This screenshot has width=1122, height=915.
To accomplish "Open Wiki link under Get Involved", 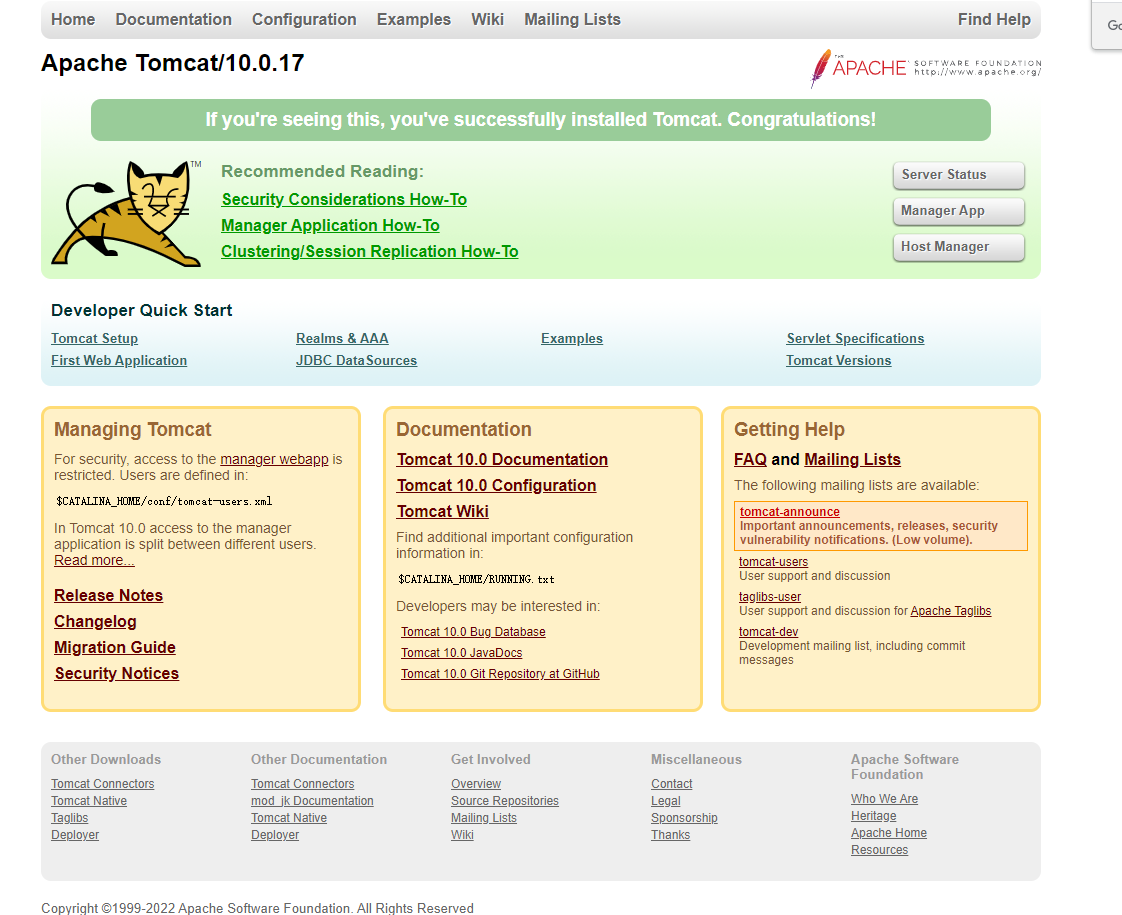I will [x=462, y=835].
